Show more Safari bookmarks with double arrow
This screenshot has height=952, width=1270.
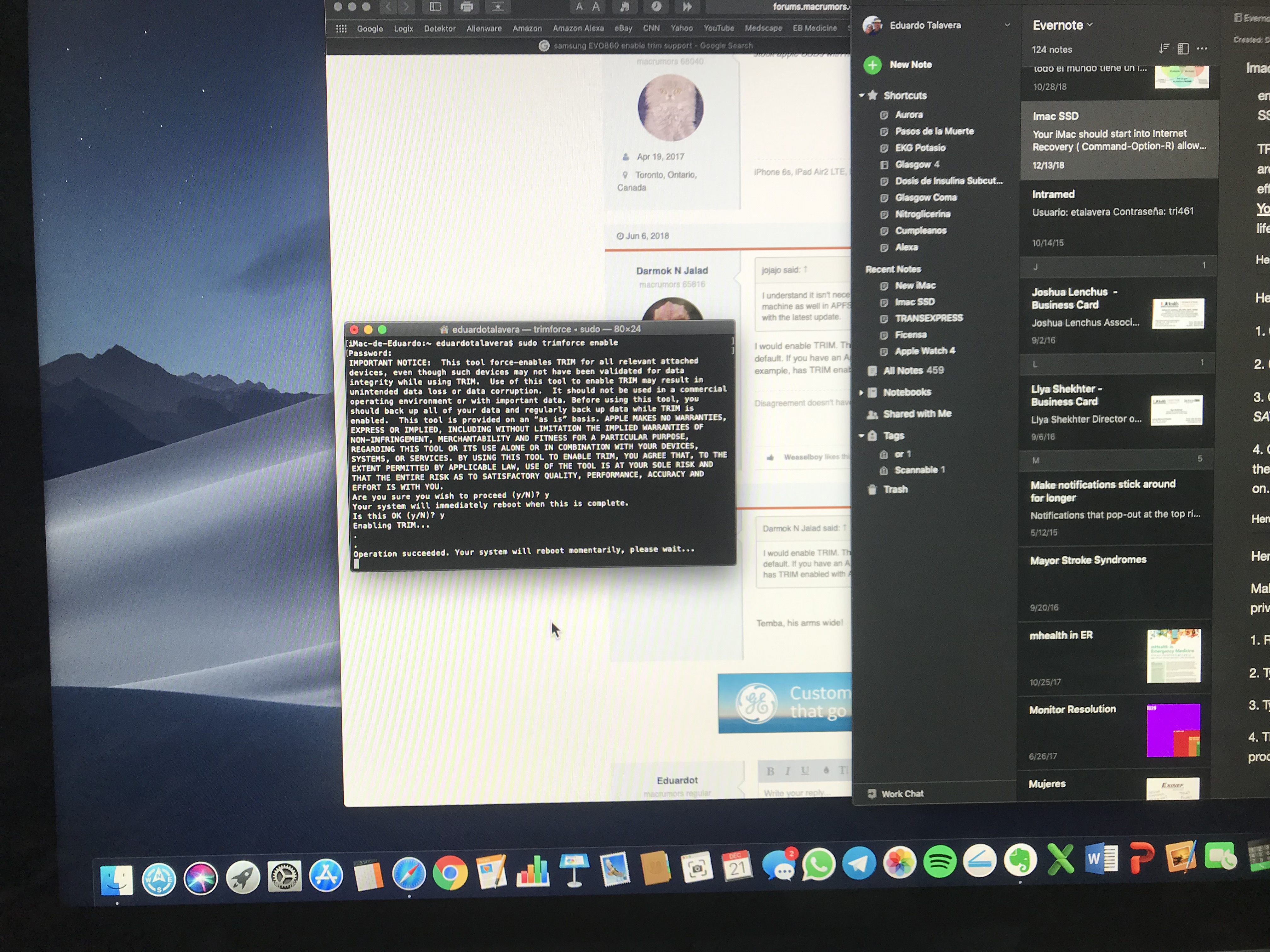(x=687, y=7)
